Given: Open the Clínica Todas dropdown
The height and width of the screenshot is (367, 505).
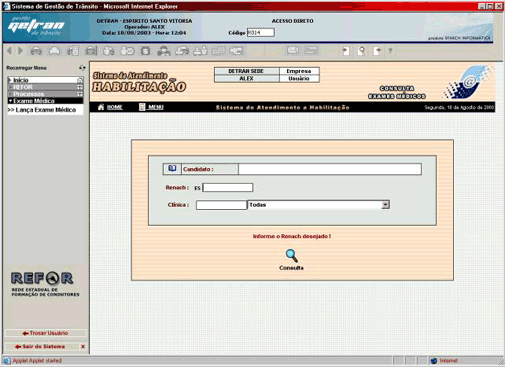Looking at the screenshot, I should tap(385, 205).
